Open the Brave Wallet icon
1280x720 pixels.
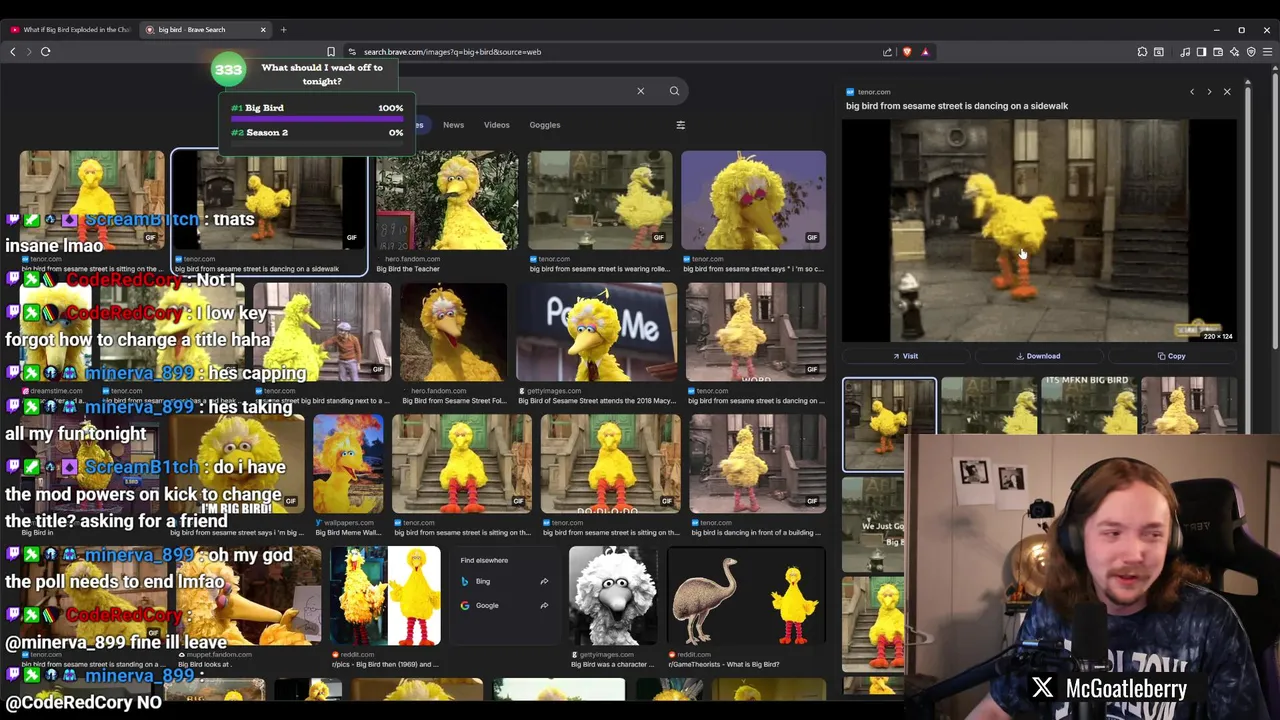[x=1218, y=51]
